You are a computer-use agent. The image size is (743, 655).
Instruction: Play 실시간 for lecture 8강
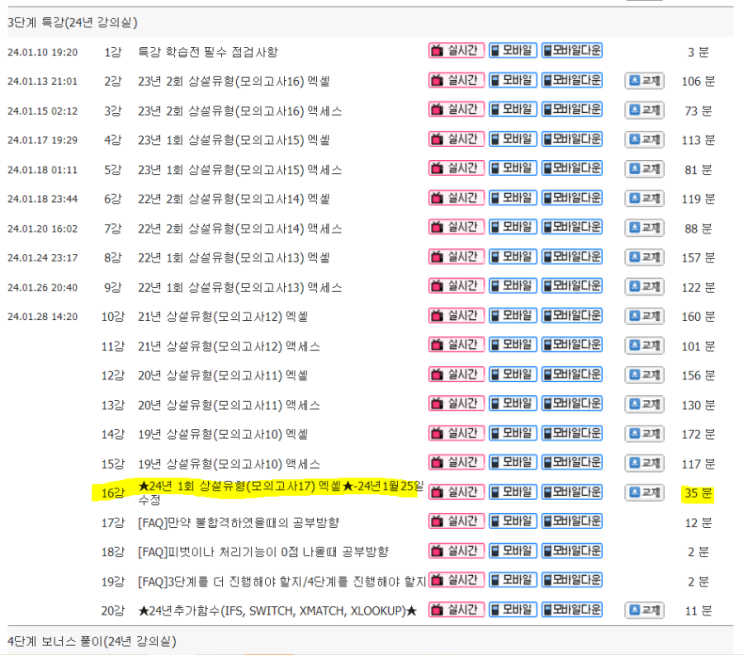[x=456, y=256]
